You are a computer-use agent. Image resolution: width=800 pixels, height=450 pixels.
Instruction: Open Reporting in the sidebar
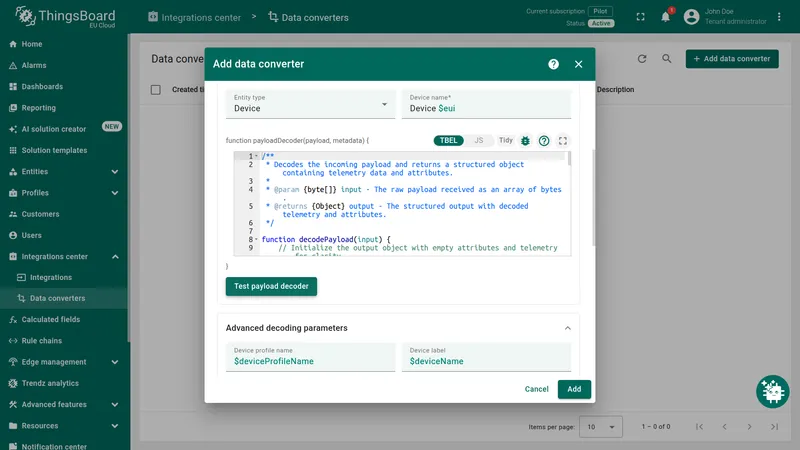tap(63, 108)
